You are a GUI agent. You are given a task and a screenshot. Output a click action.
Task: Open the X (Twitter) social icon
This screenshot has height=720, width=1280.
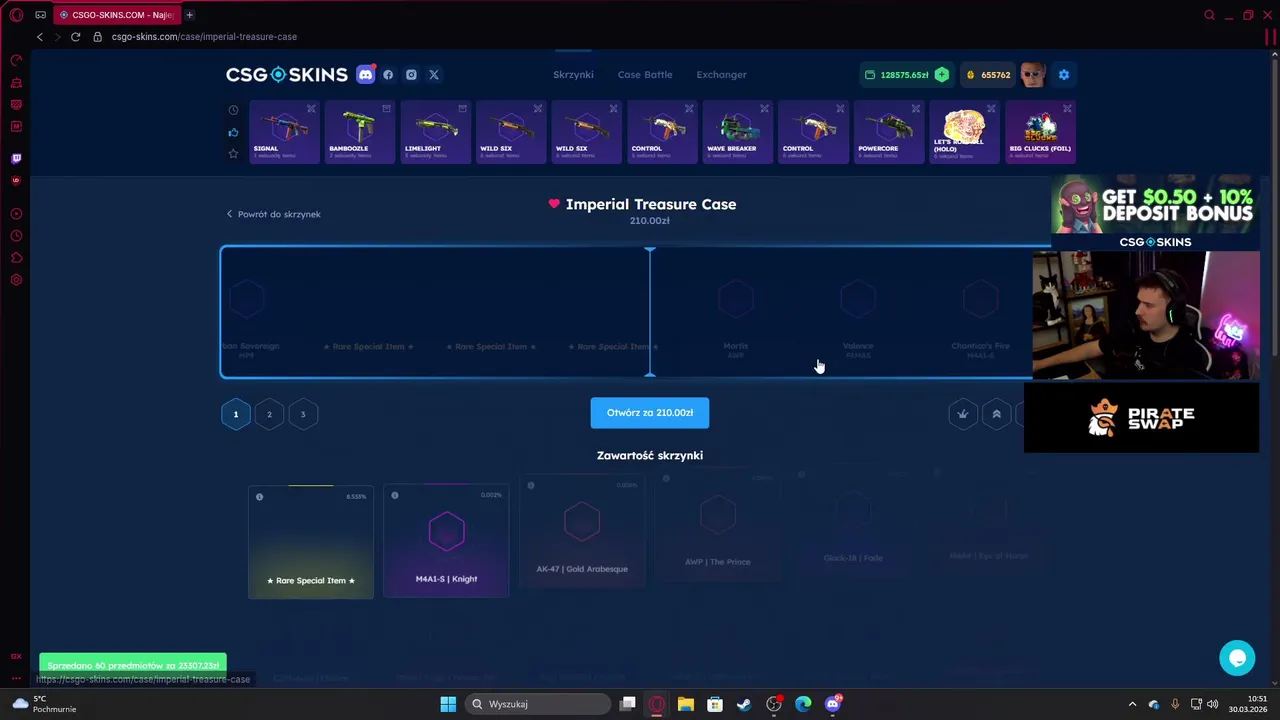tap(434, 75)
